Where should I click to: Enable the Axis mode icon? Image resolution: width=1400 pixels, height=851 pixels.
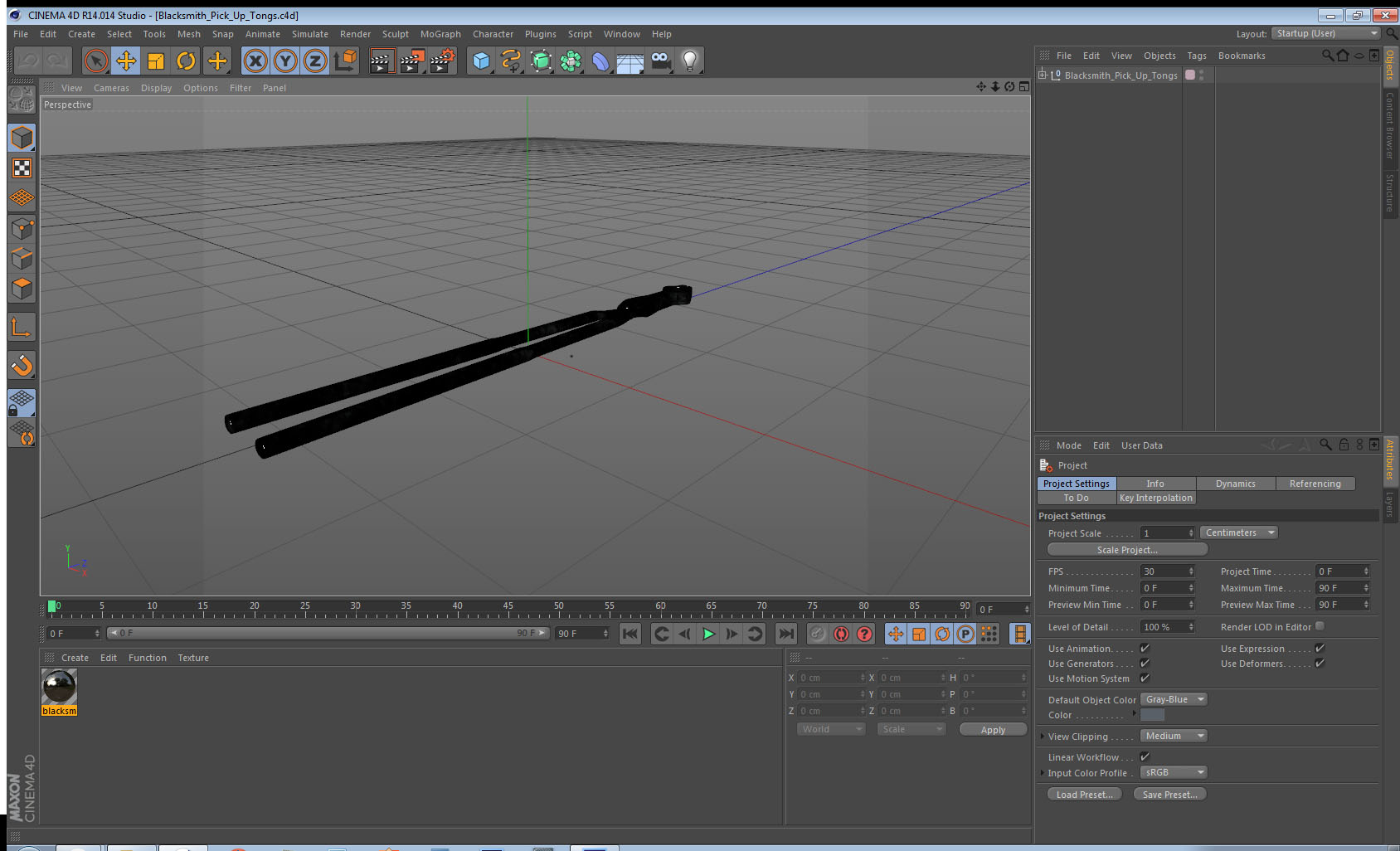22,328
